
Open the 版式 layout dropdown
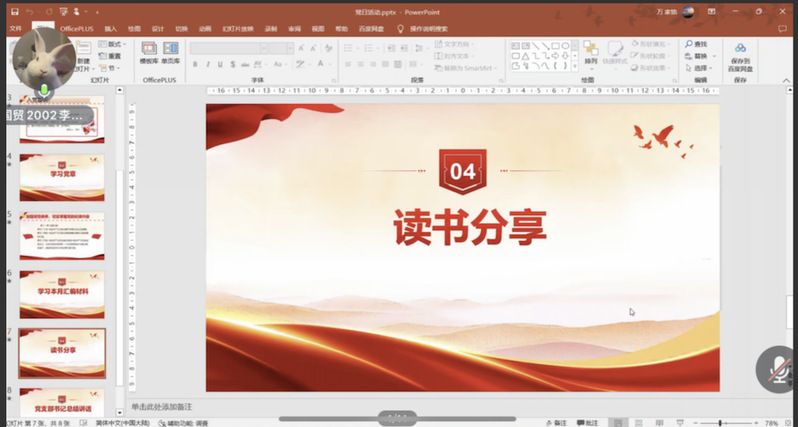(112, 44)
